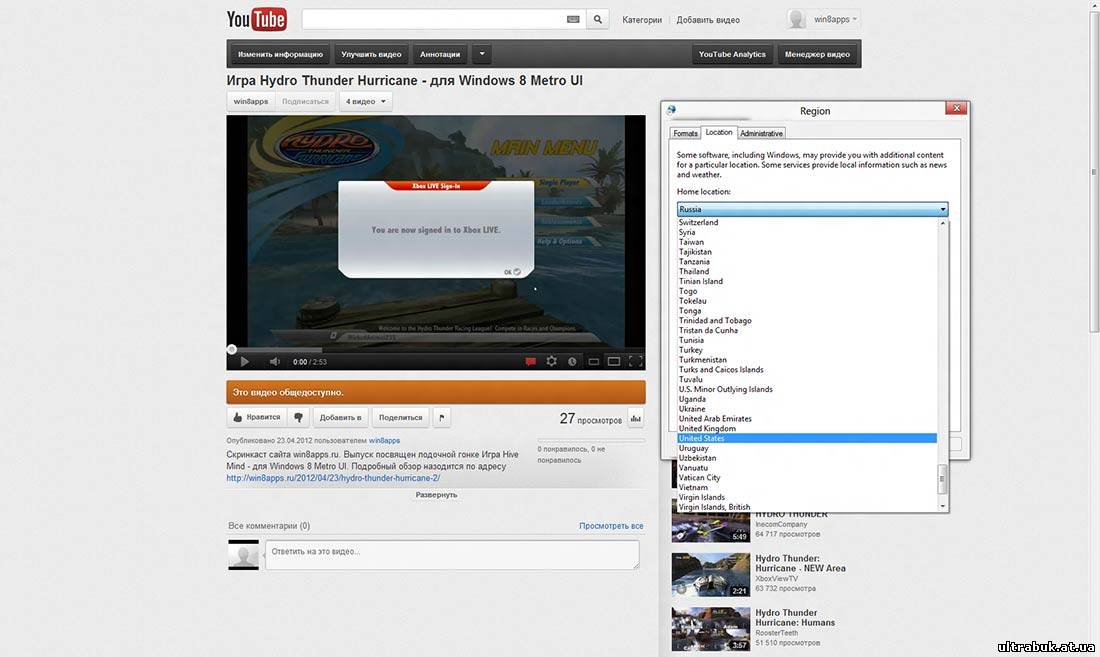1100x657 pixels.
Task: Show video statistics chart icon
Action: 636,419
